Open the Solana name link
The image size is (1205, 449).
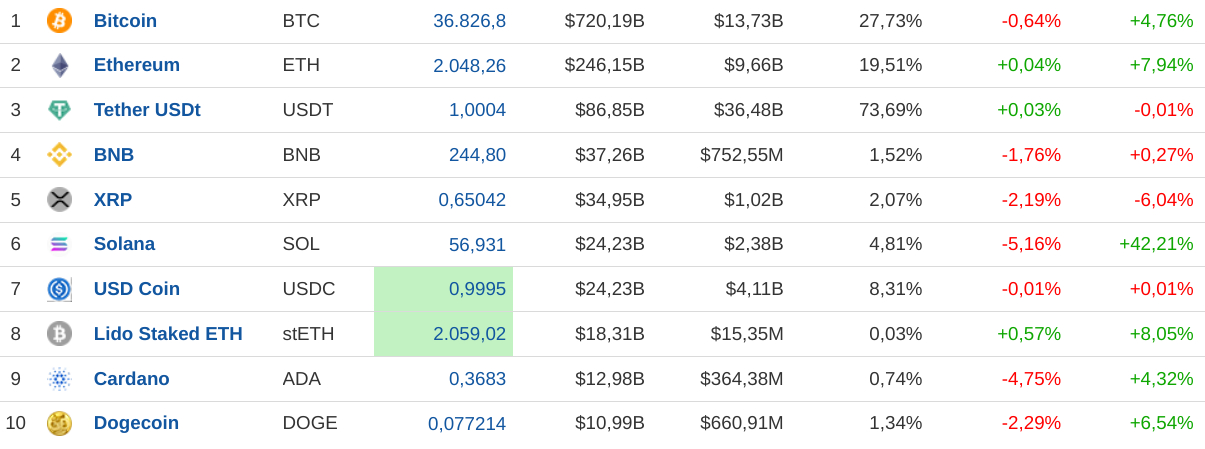click(124, 244)
